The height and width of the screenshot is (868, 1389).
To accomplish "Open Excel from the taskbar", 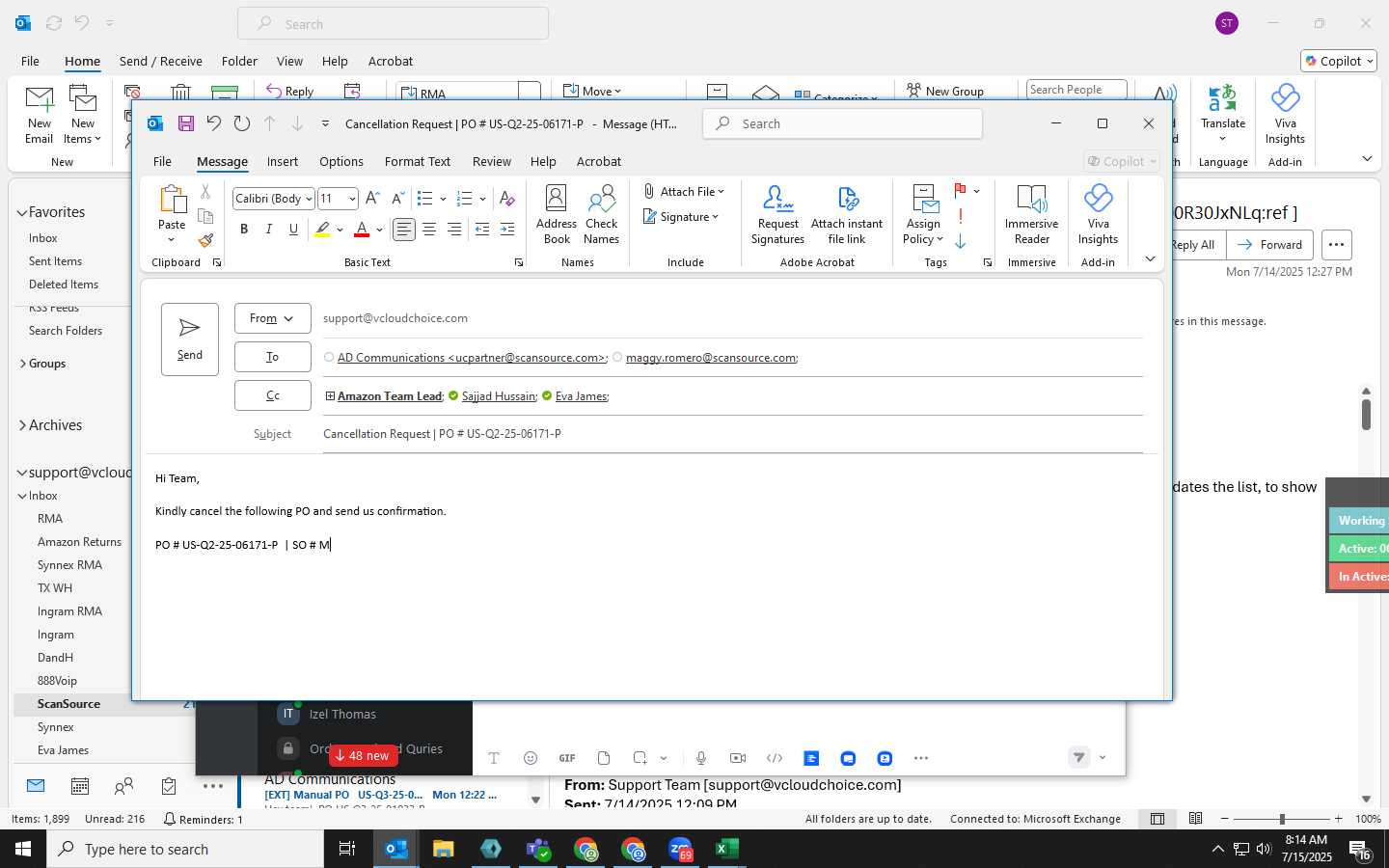I will pyautogui.click(x=726, y=849).
